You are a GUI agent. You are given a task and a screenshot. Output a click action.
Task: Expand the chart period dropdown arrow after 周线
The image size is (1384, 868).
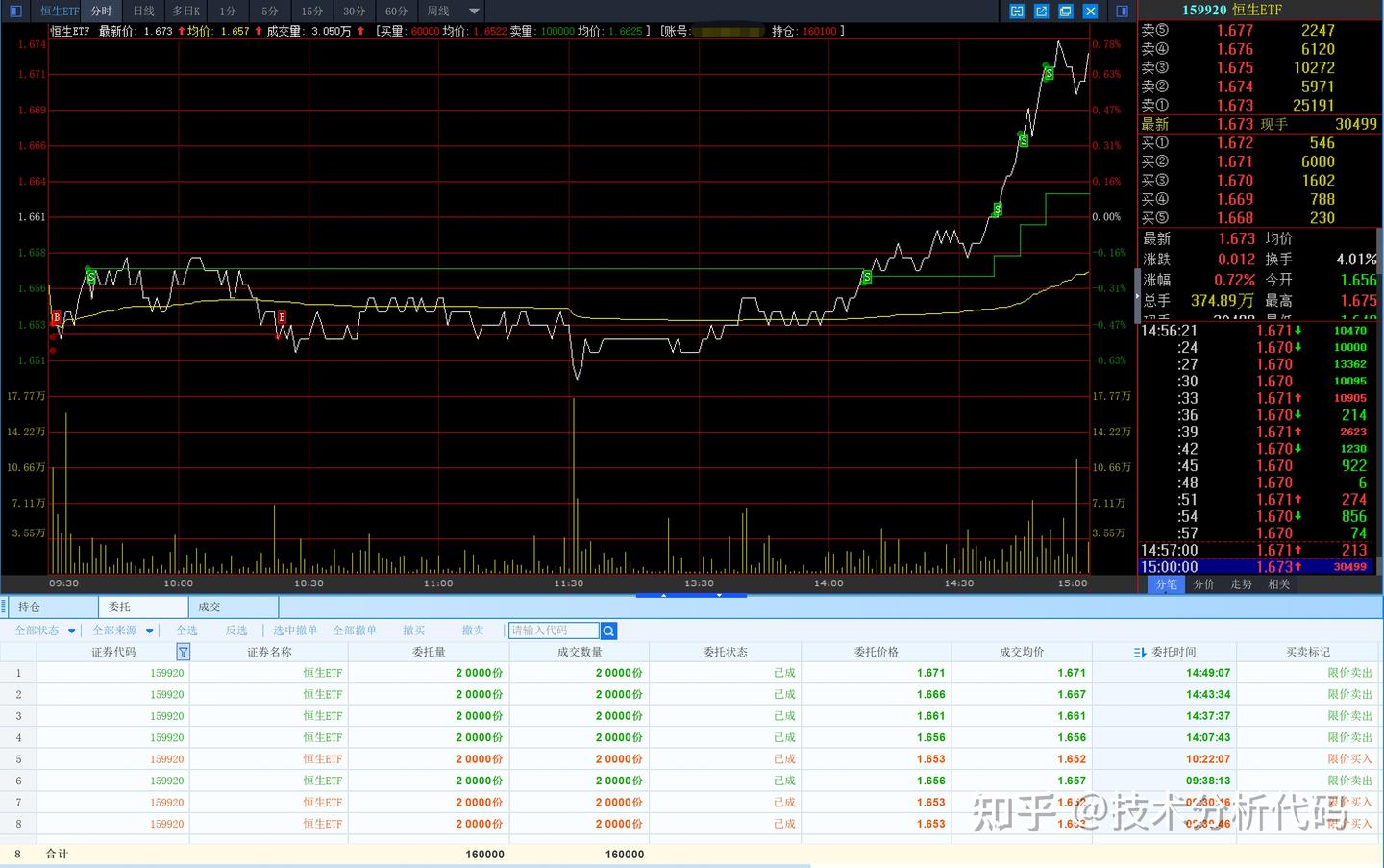pos(474,11)
